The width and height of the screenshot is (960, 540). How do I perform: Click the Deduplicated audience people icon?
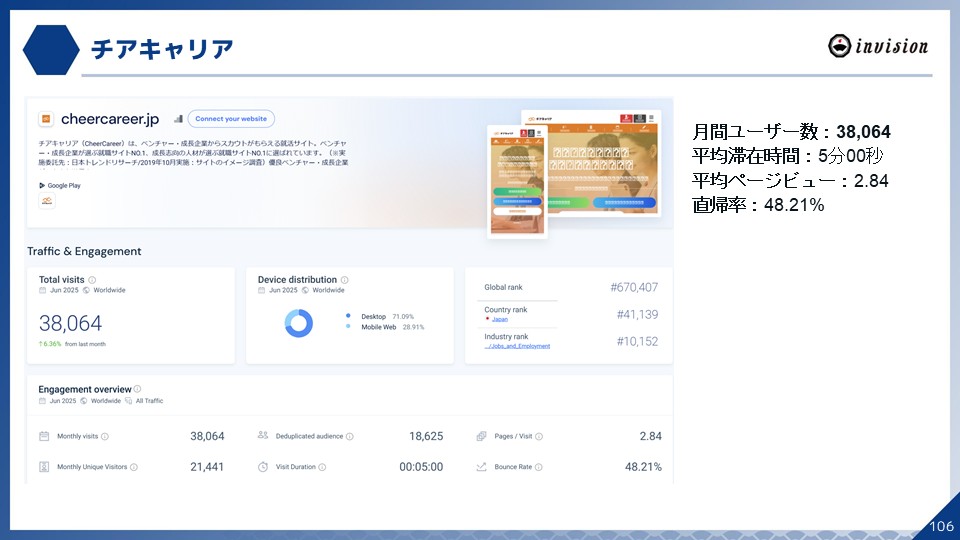[263, 435]
